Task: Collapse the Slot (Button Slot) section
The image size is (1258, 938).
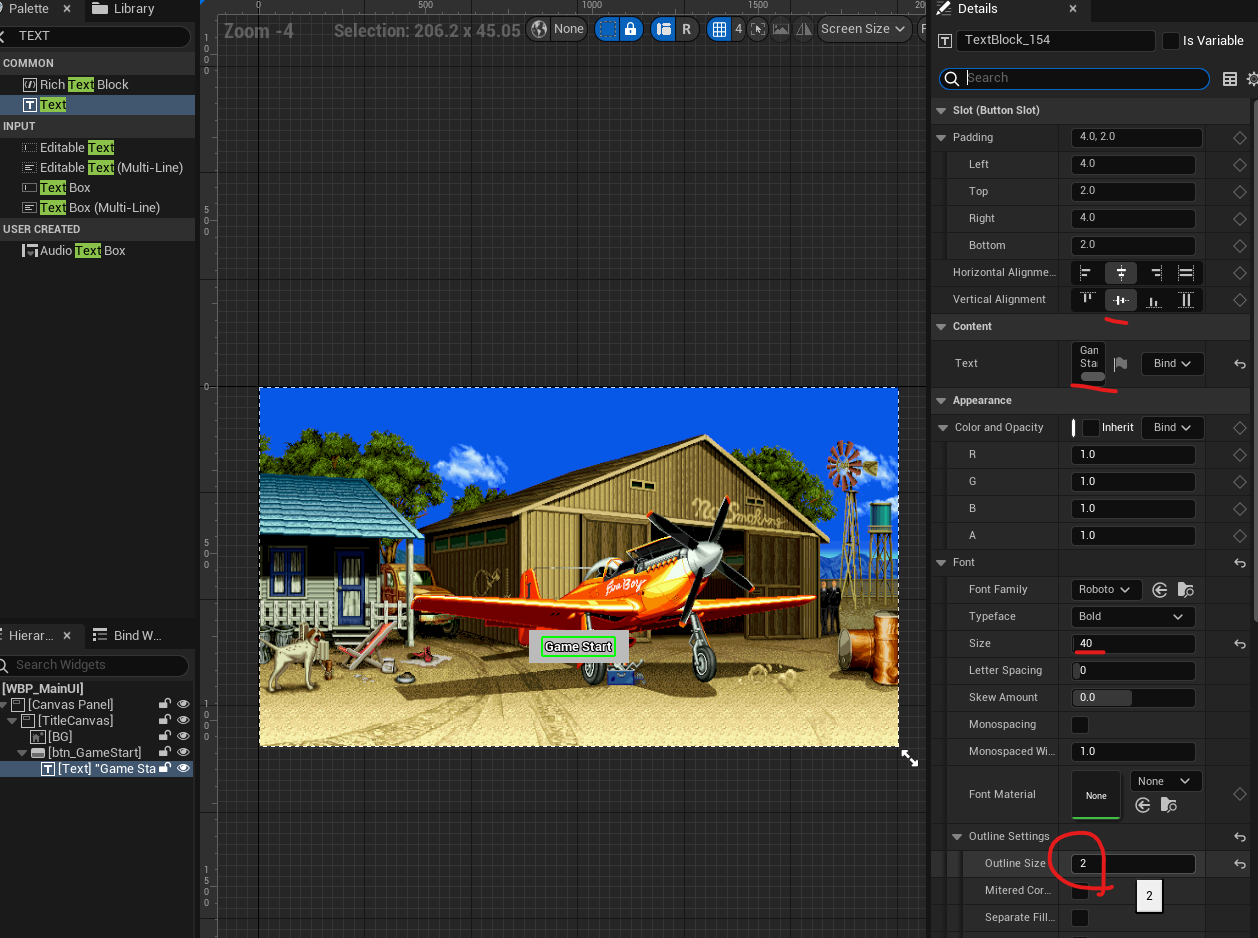Action: [x=941, y=111]
